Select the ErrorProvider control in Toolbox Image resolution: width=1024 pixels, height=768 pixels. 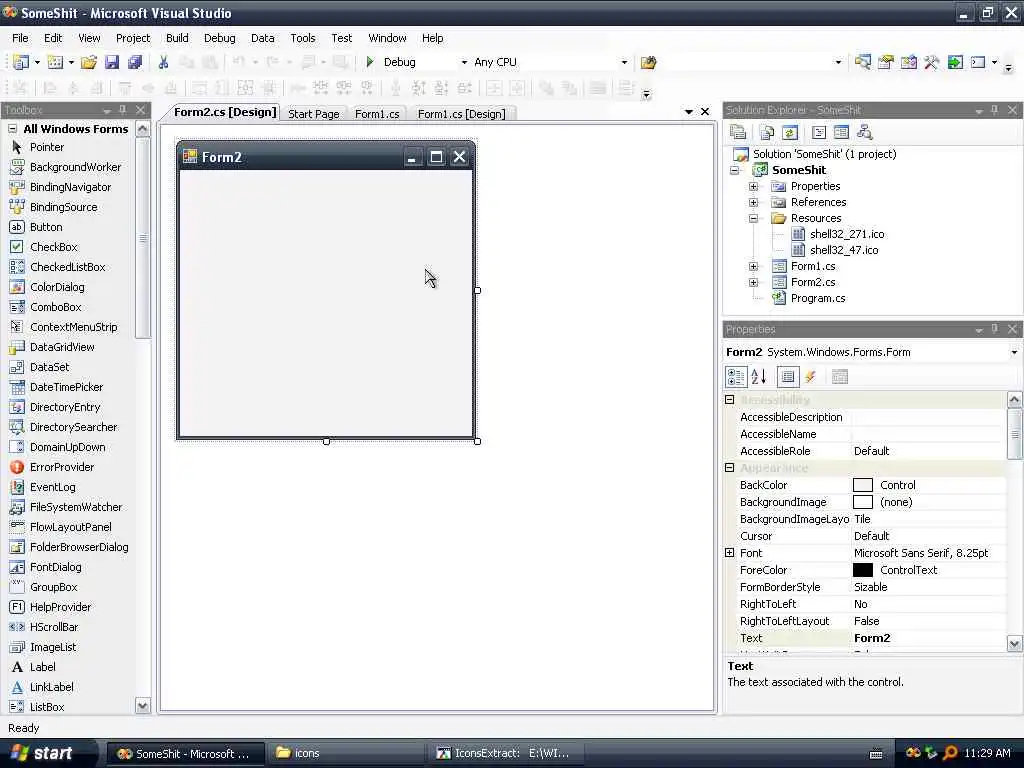[x=62, y=468]
